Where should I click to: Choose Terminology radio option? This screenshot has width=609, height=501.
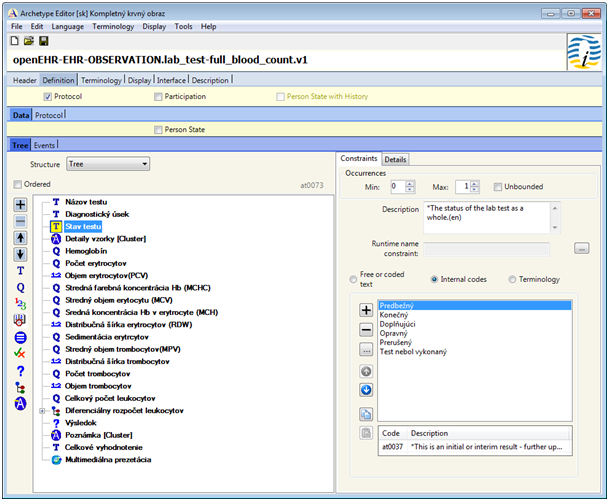coord(512,279)
